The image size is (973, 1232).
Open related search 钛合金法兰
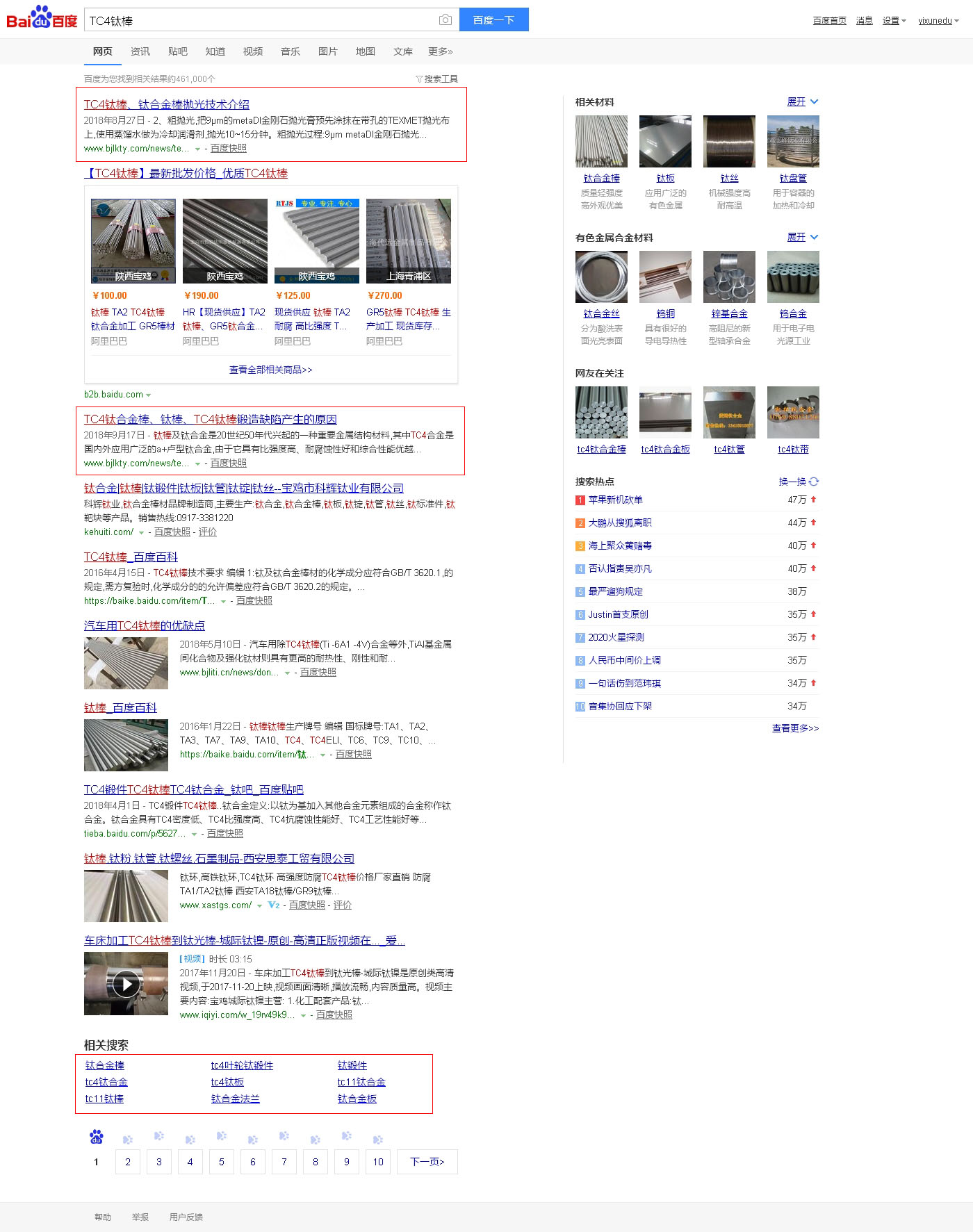coord(236,1099)
